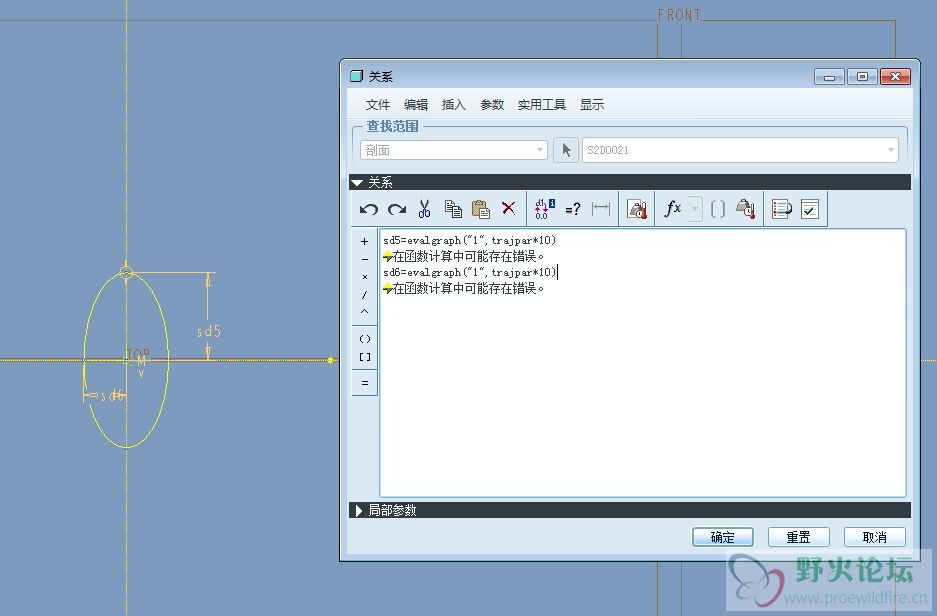Screen dimensions: 937x616
Task: Select the weight-with-clock units icon
Action: [x=745, y=209]
